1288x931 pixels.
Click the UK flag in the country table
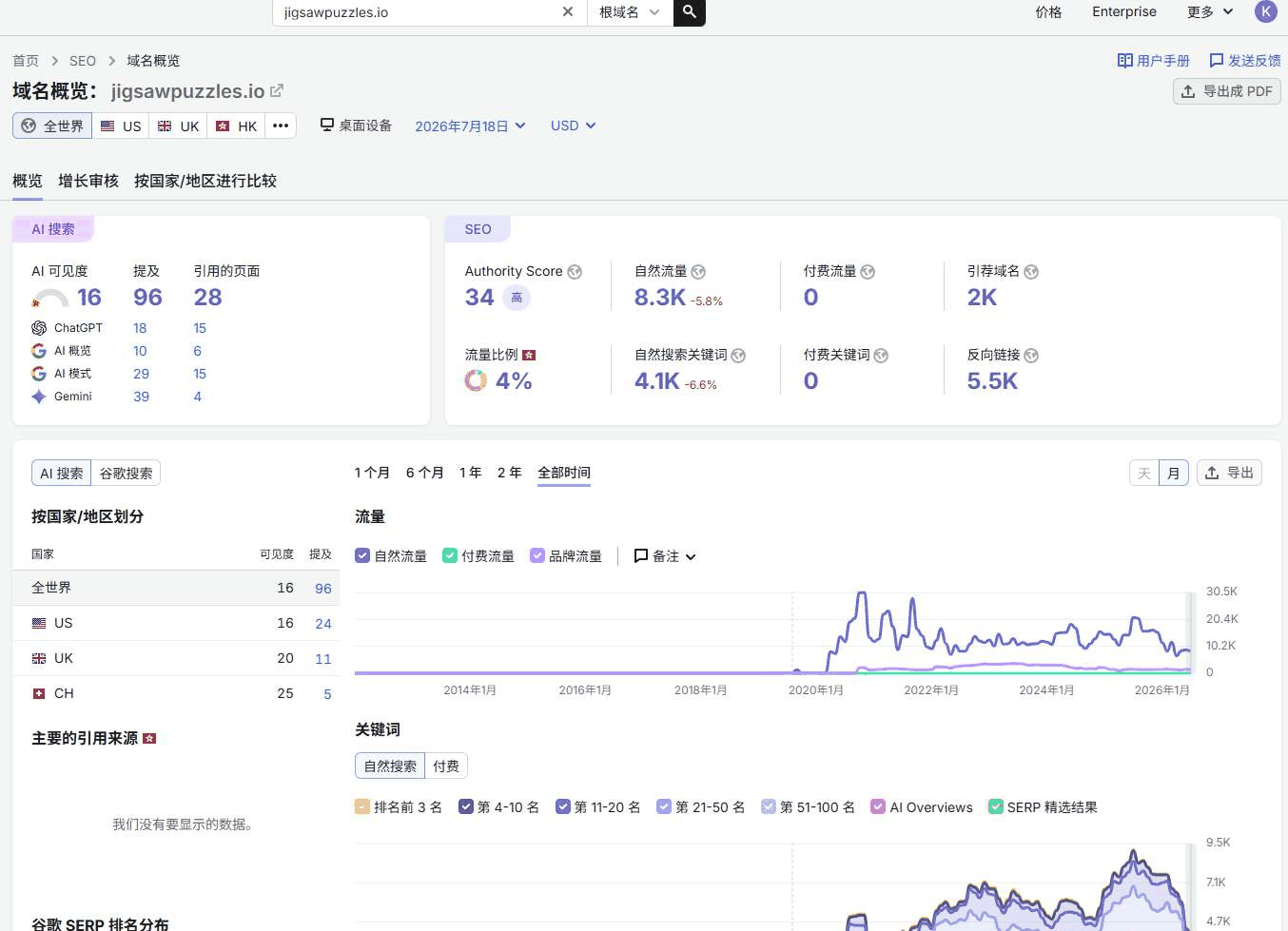(39, 659)
